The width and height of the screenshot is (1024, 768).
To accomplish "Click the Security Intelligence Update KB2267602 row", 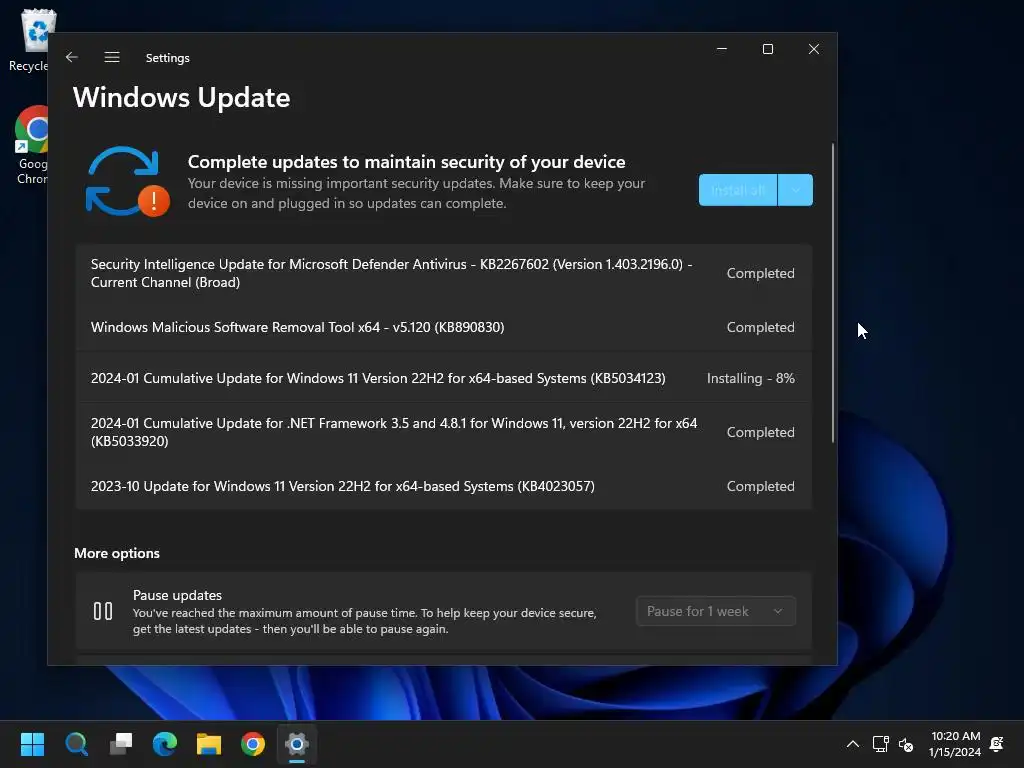I will 443,273.
